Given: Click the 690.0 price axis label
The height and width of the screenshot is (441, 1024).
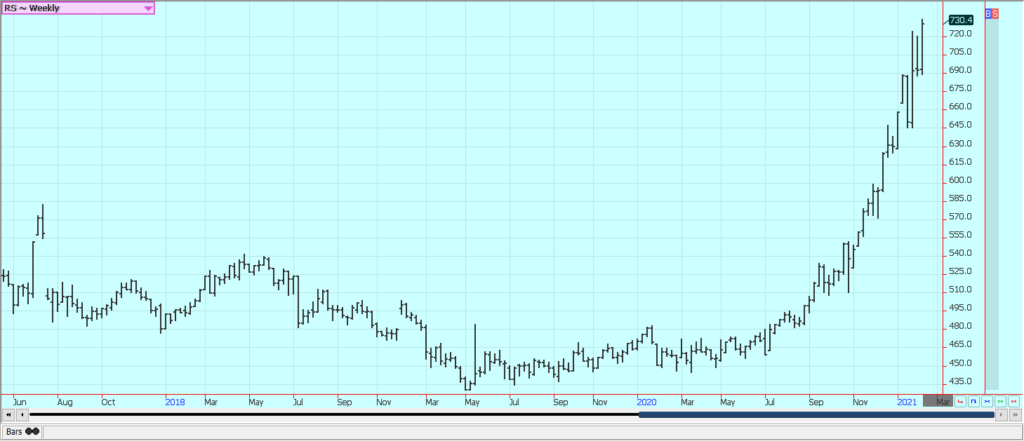Looking at the screenshot, I should coord(960,70).
